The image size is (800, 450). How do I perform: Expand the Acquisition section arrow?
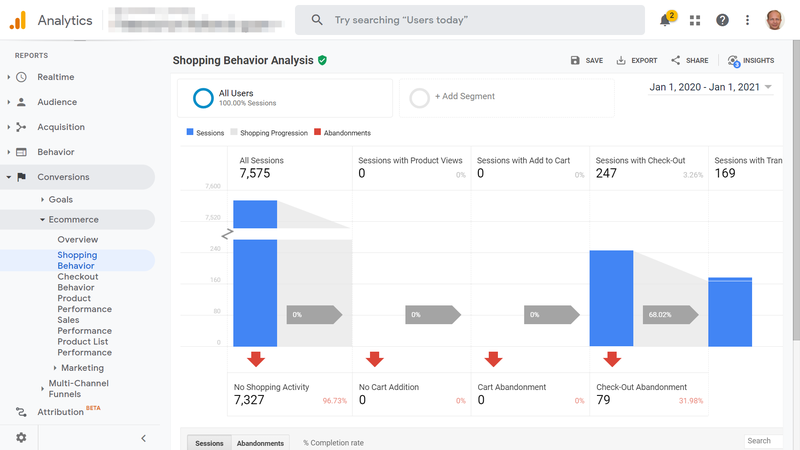click(9, 127)
